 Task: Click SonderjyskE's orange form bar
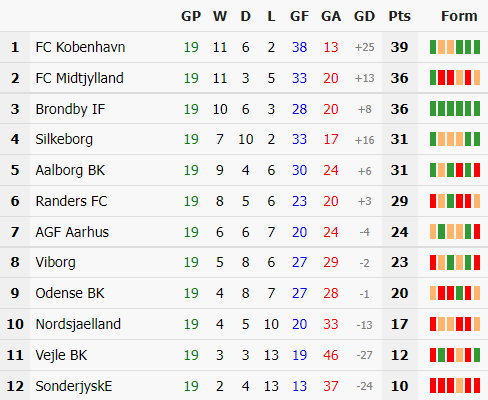(x=459, y=386)
